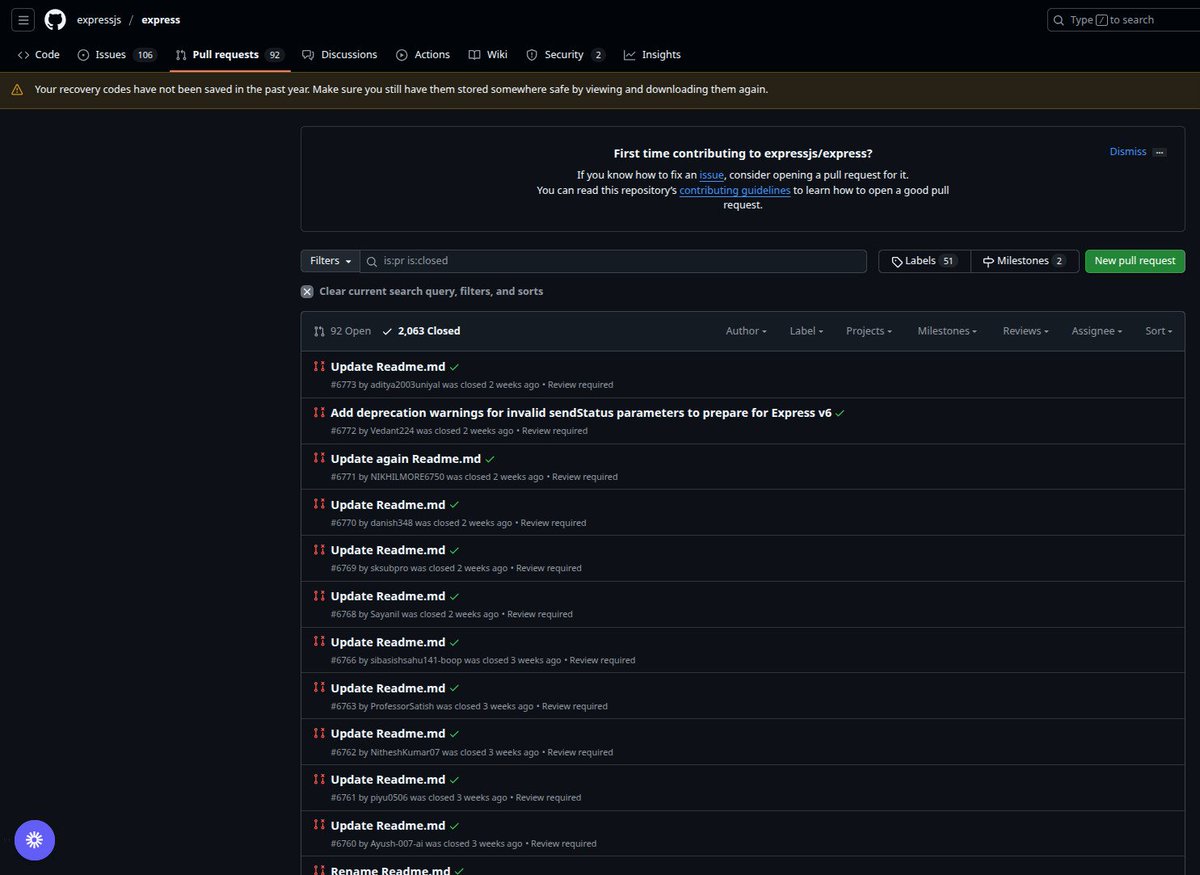This screenshot has width=1200, height=875.
Task: Click the closed PR icon for #6771
Action: click(319, 458)
